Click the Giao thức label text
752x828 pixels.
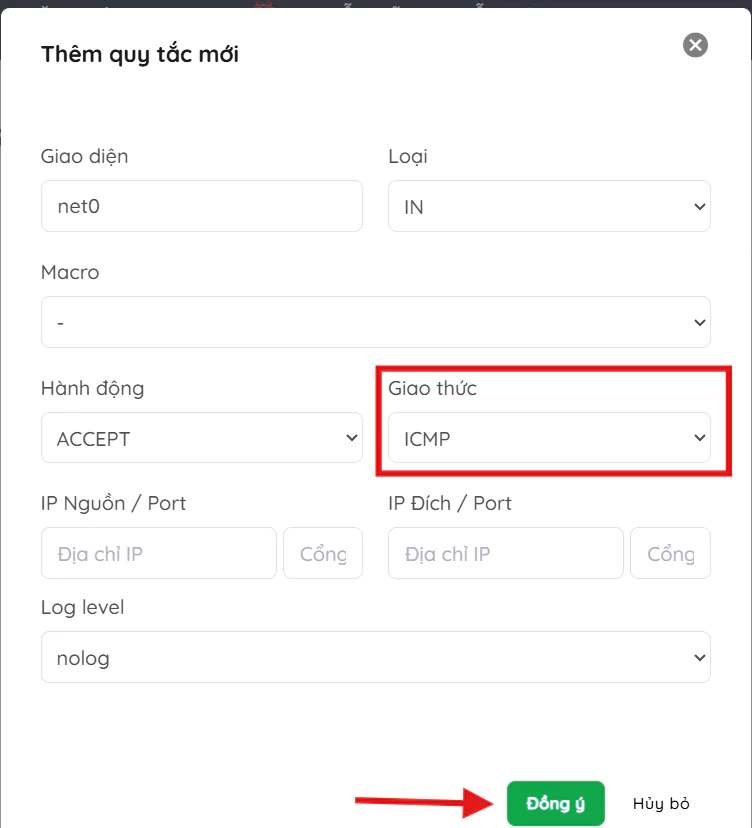click(x=432, y=388)
